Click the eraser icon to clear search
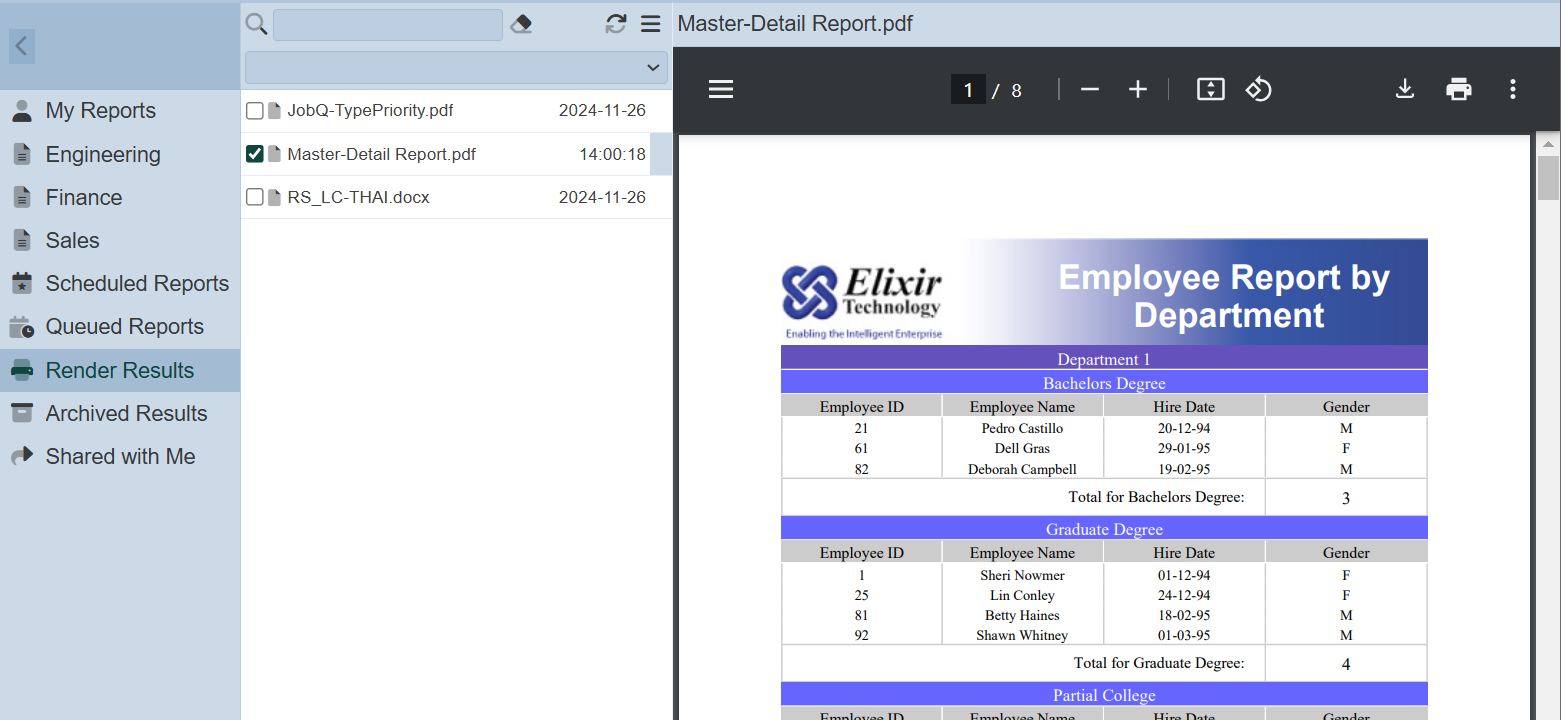Image resolution: width=1561 pixels, height=720 pixels. [521, 25]
